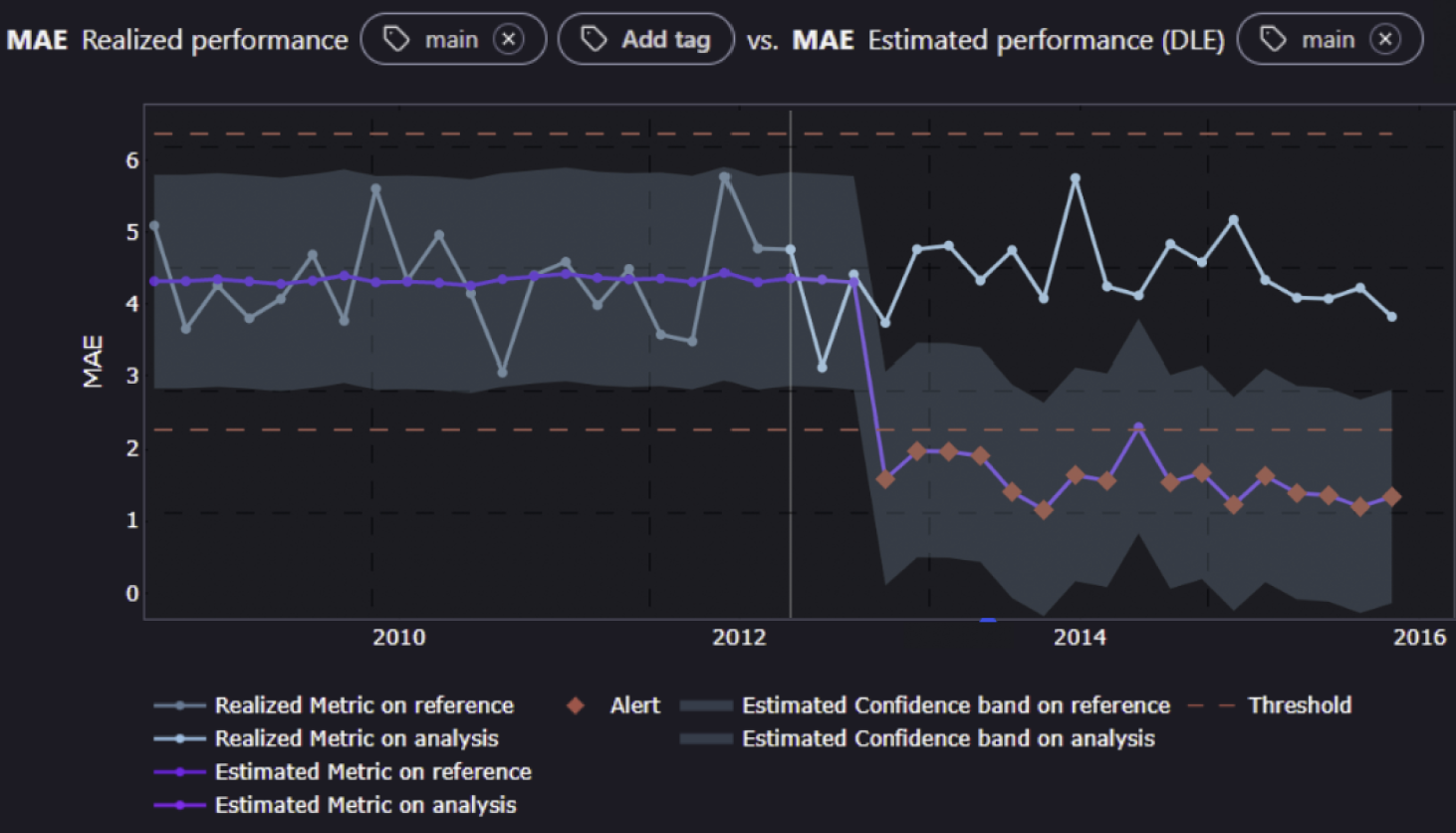Remove main tag from Realized performance
1456x833 pixels.
(x=509, y=40)
